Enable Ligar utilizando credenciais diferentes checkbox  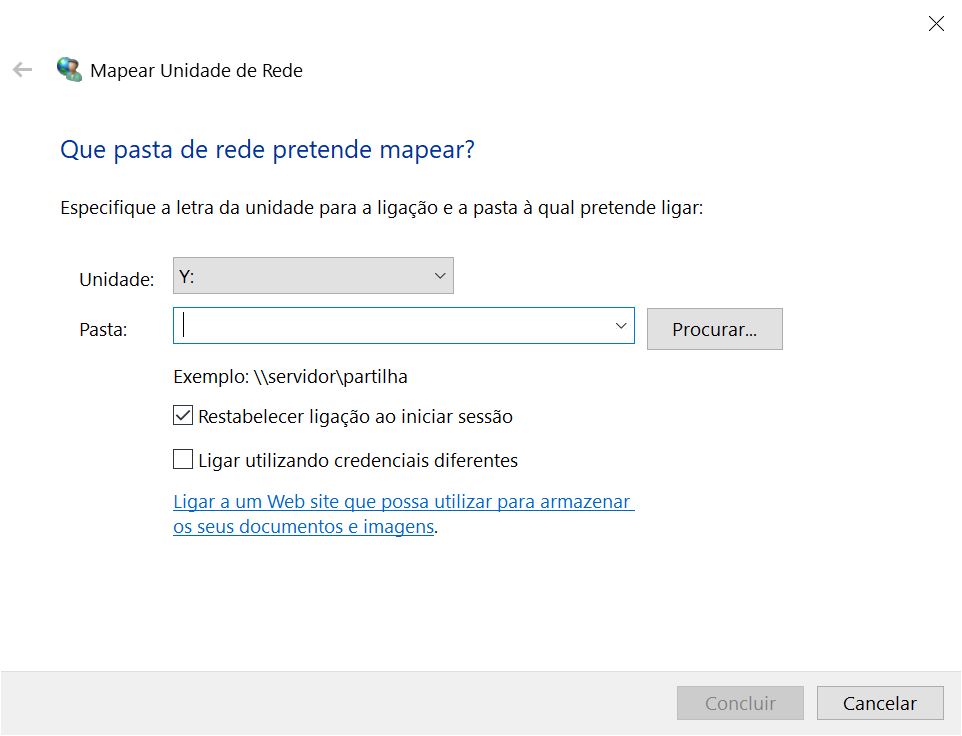(183, 459)
